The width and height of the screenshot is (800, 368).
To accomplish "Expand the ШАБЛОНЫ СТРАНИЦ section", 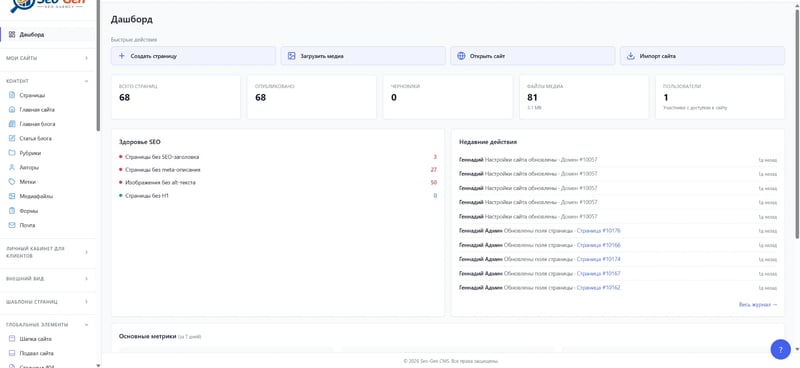I will (47, 302).
